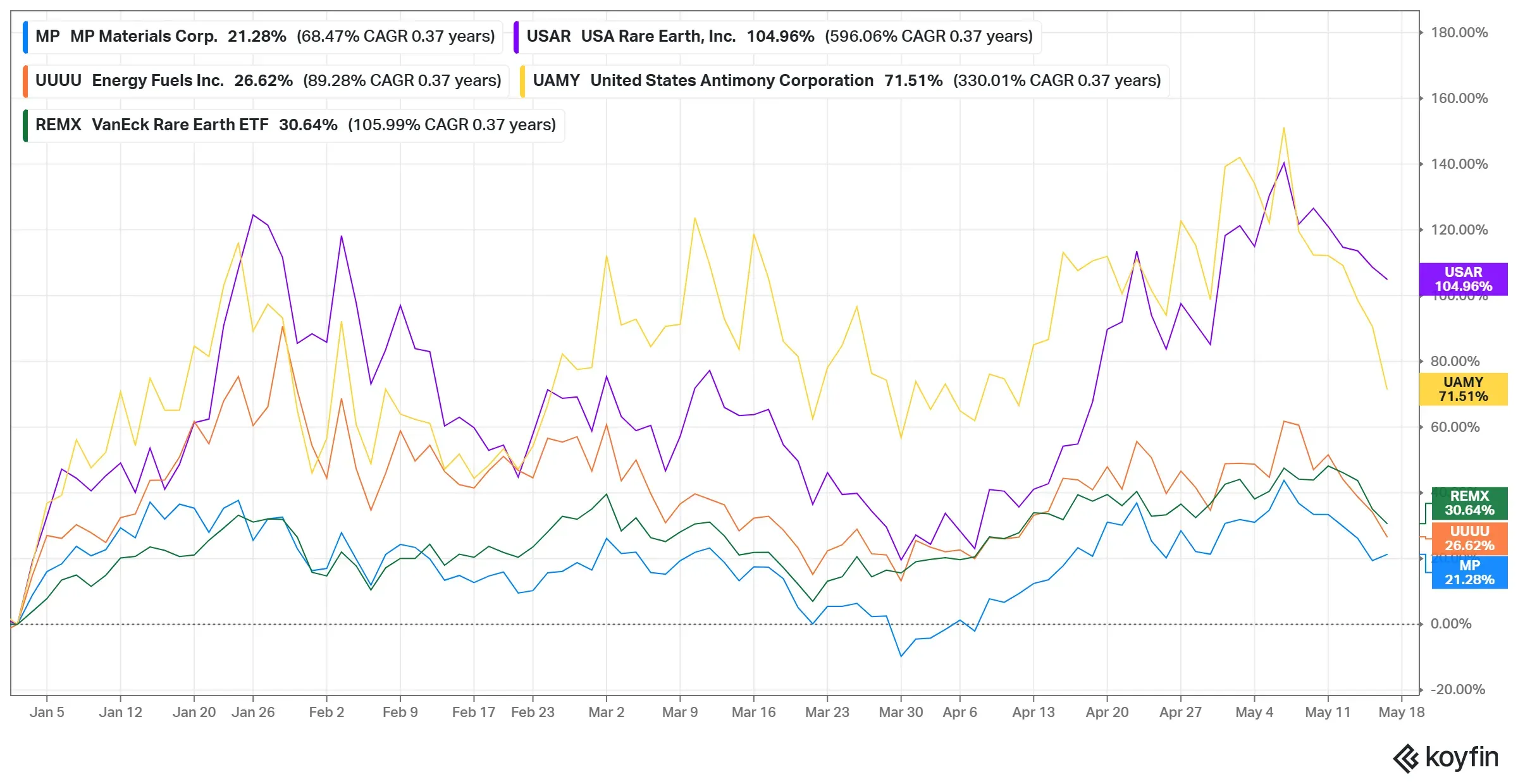
Task: Click the orange UUUU legend color bar
Action: 25,81
